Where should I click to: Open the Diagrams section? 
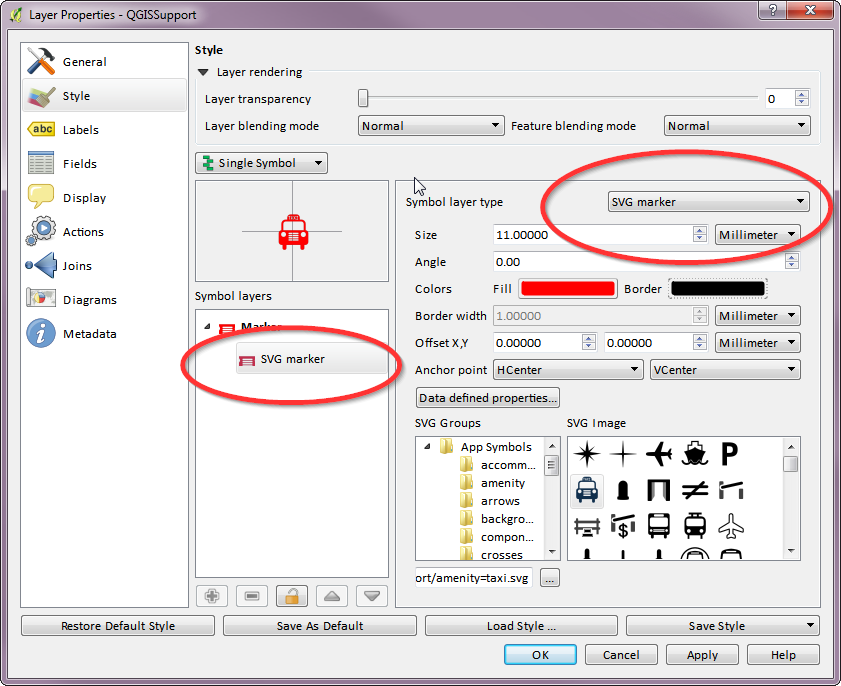pos(105,300)
